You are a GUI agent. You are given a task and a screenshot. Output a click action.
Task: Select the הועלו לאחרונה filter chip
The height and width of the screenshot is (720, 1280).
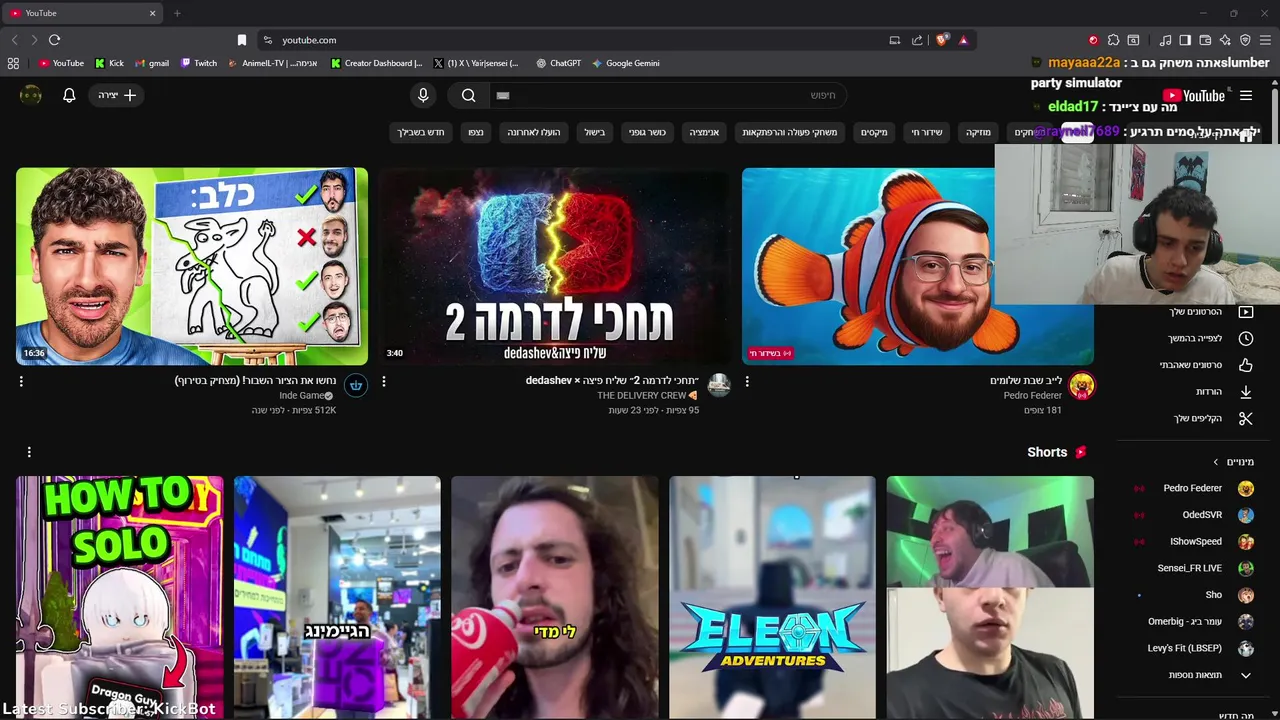pos(533,132)
